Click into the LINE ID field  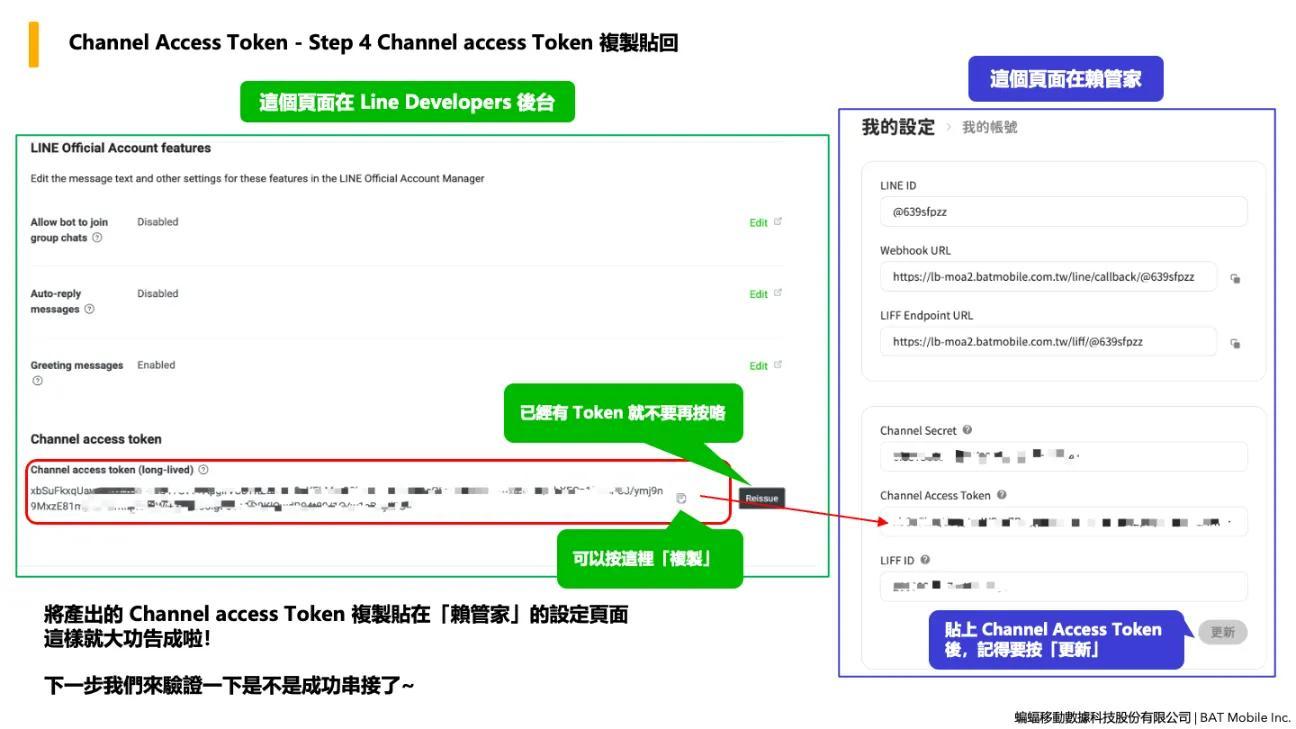click(x=1063, y=212)
